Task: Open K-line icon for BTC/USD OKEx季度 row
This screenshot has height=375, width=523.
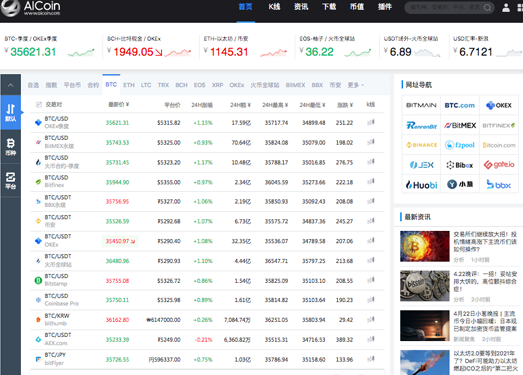Action: pos(371,122)
